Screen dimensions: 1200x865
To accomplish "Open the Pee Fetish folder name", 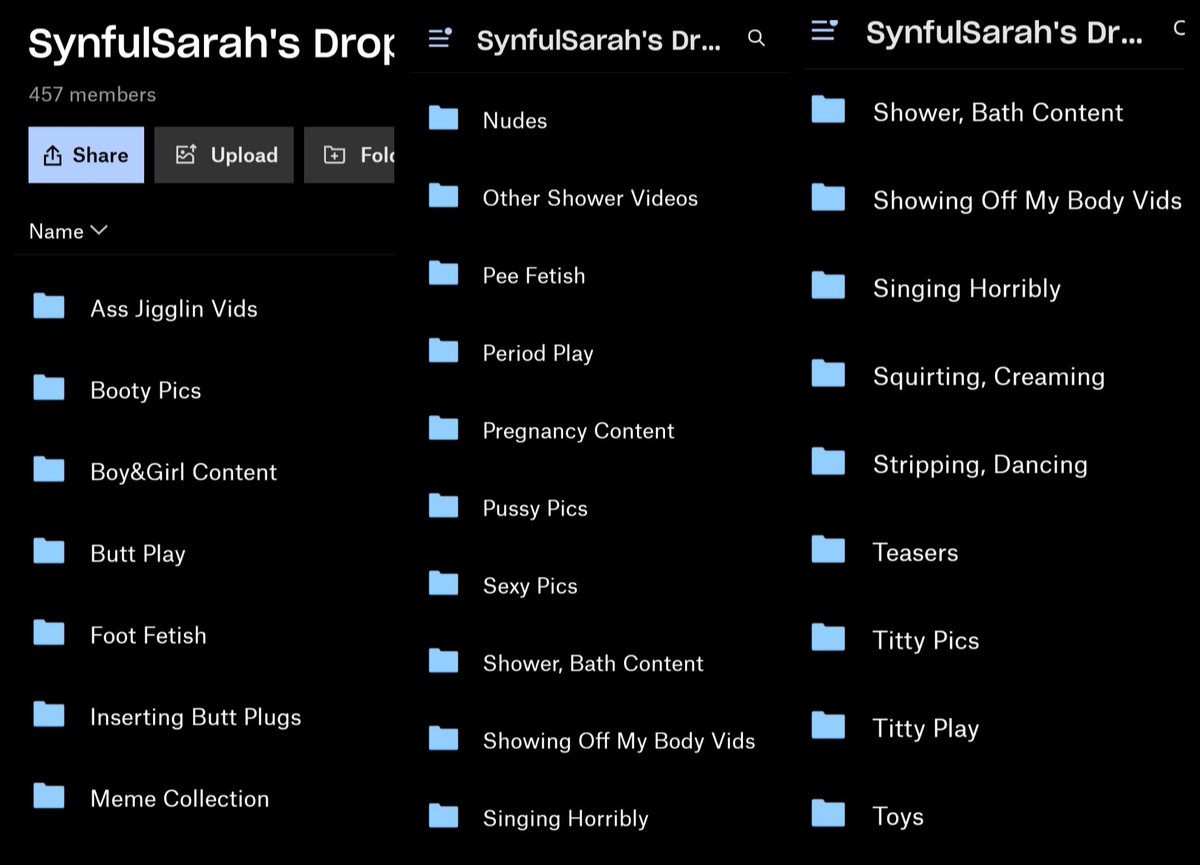I will 534,276.
